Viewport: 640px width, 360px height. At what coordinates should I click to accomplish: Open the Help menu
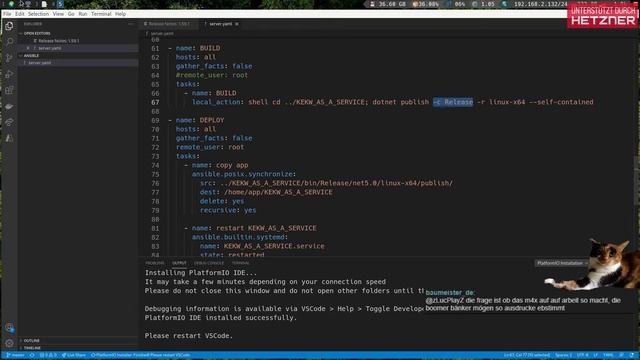coord(120,14)
